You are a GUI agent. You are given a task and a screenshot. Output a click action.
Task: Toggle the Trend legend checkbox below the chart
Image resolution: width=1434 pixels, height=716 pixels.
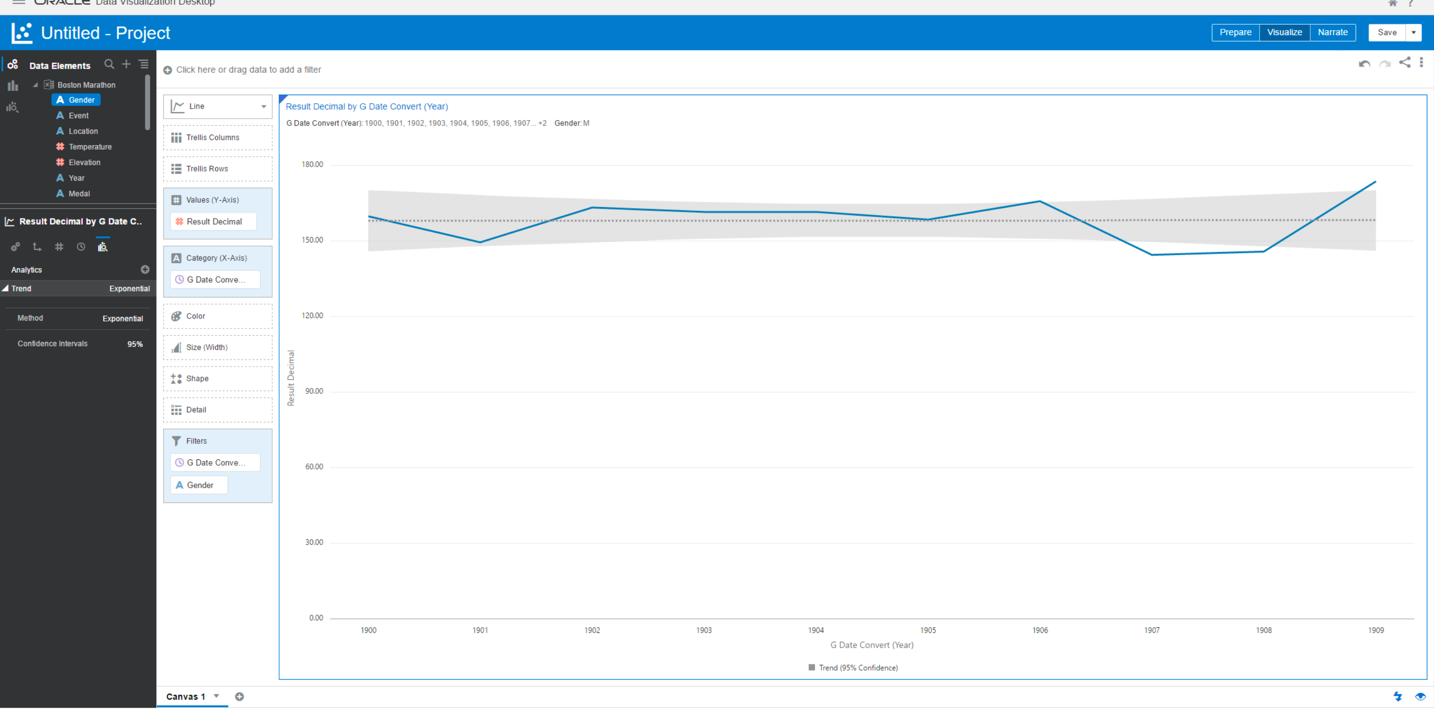813,667
